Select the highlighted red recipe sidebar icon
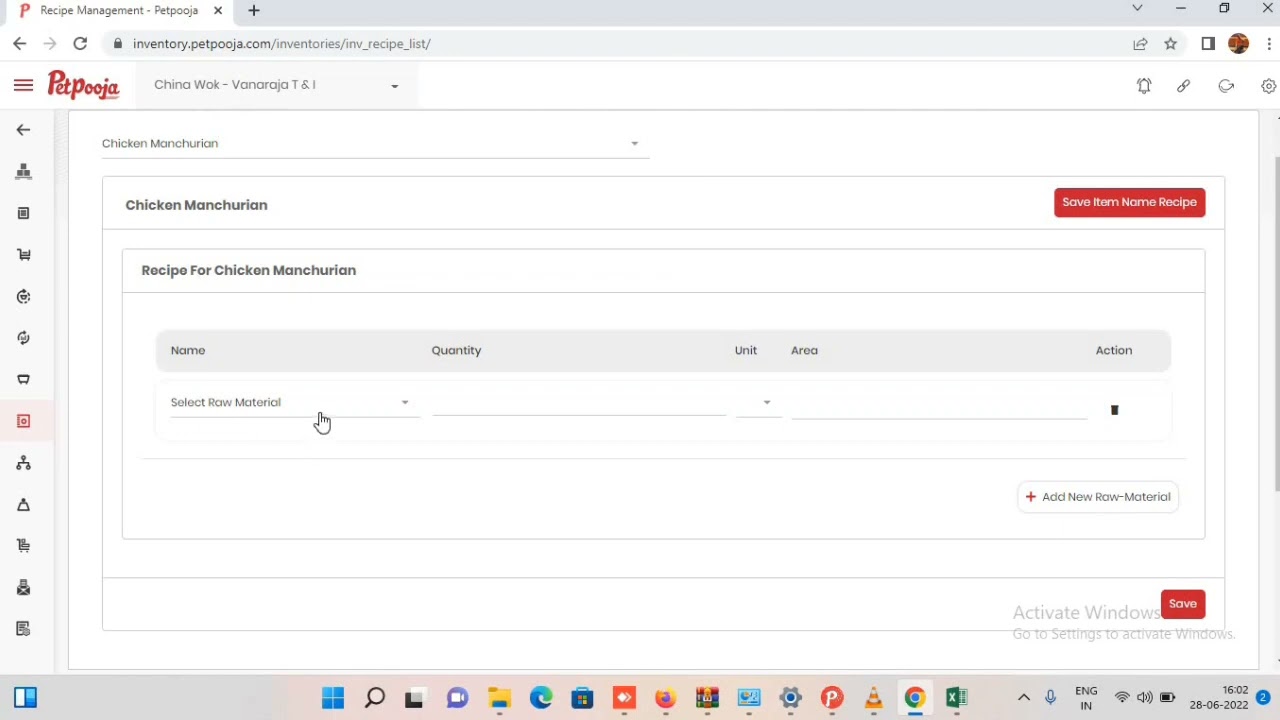 point(23,421)
